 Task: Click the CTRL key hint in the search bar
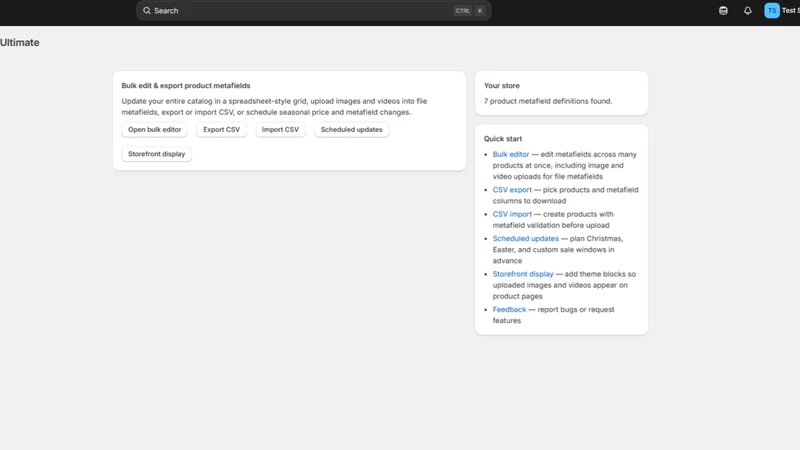pyautogui.click(x=463, y=11)
